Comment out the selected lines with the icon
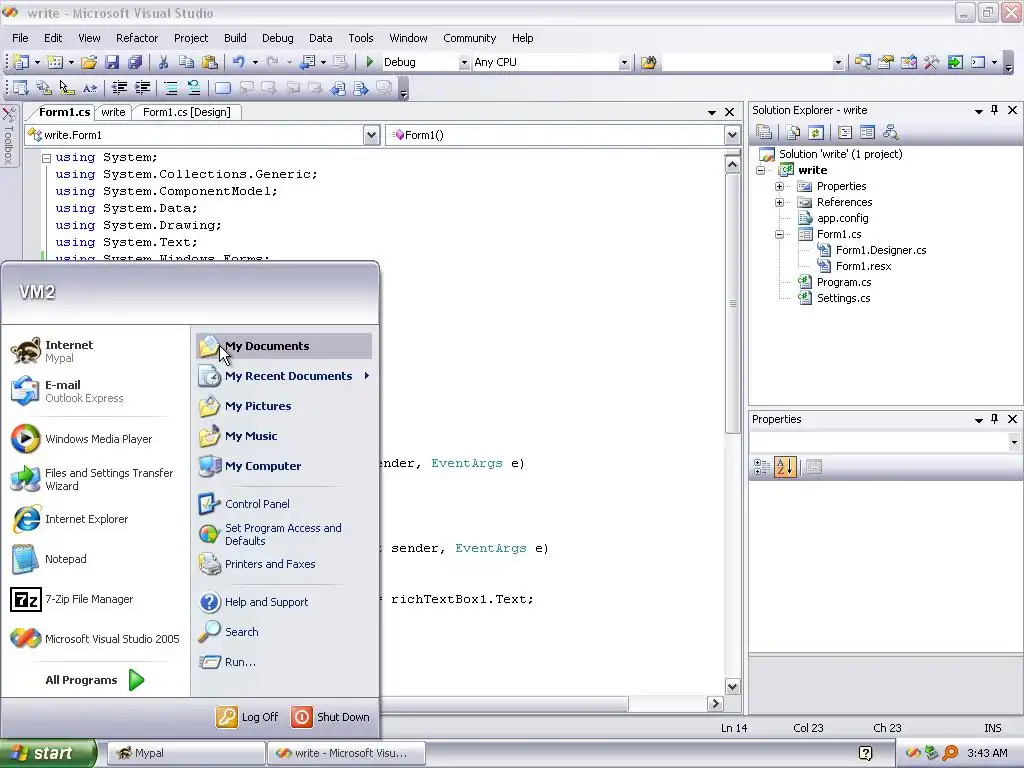Image resolution: width=1024 pixels, height=768 pixels. 170,88
